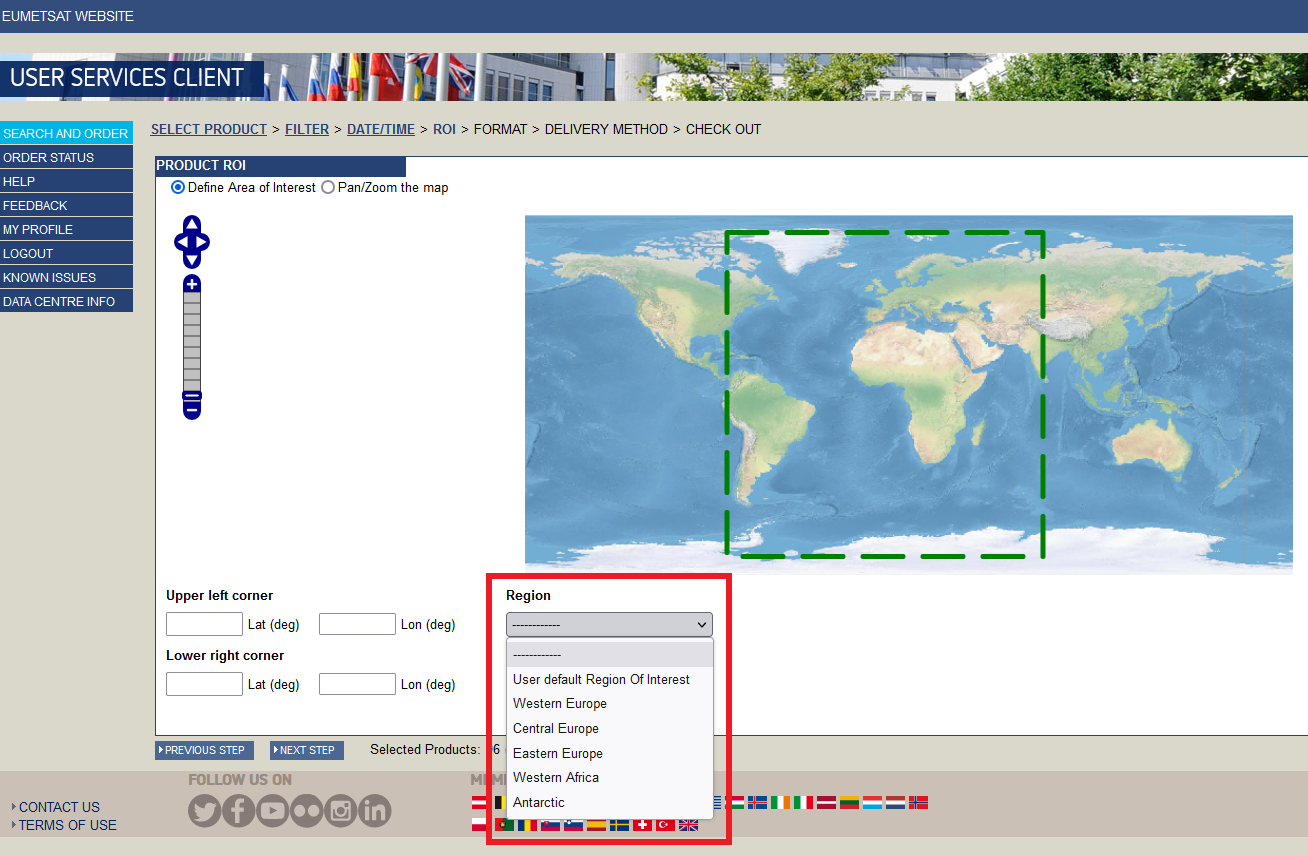Open the Region dropdown

tap(608, 624)
